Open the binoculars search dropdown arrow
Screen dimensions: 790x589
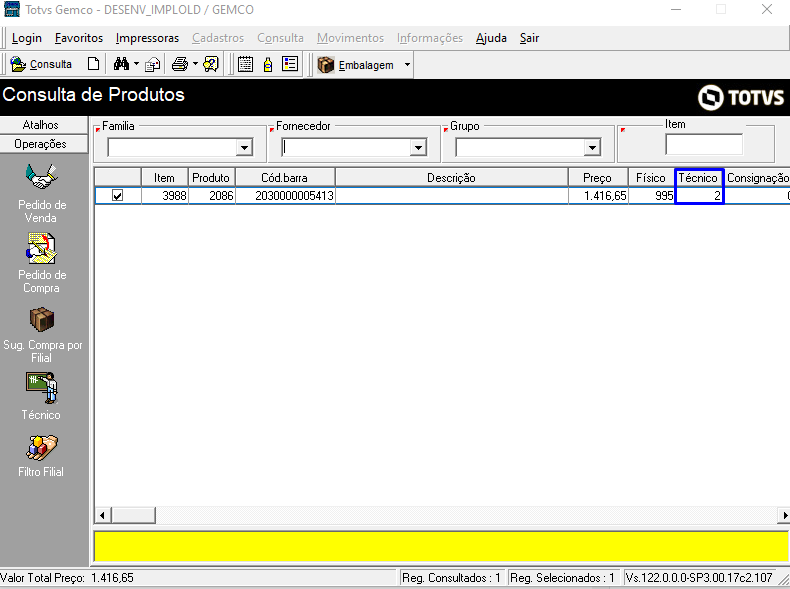tap(136, 64)
